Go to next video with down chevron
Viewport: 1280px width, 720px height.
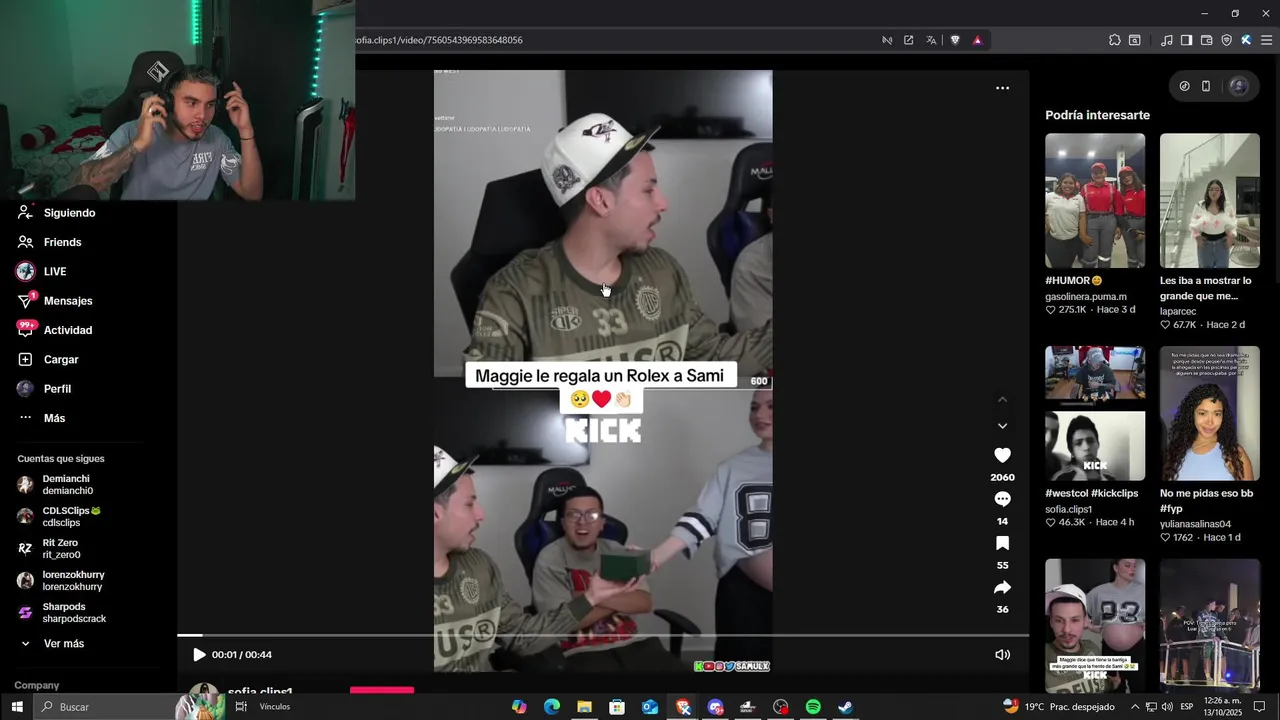tap(1002, 426)
